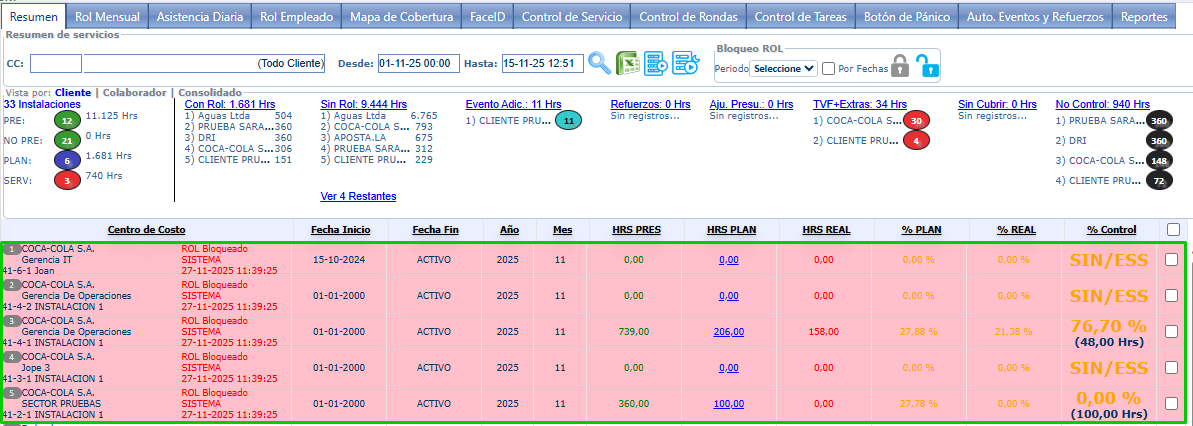Export the summary with the Excel icon
Viewport: 1193px width, 426px height.
[x=628, y=63]
